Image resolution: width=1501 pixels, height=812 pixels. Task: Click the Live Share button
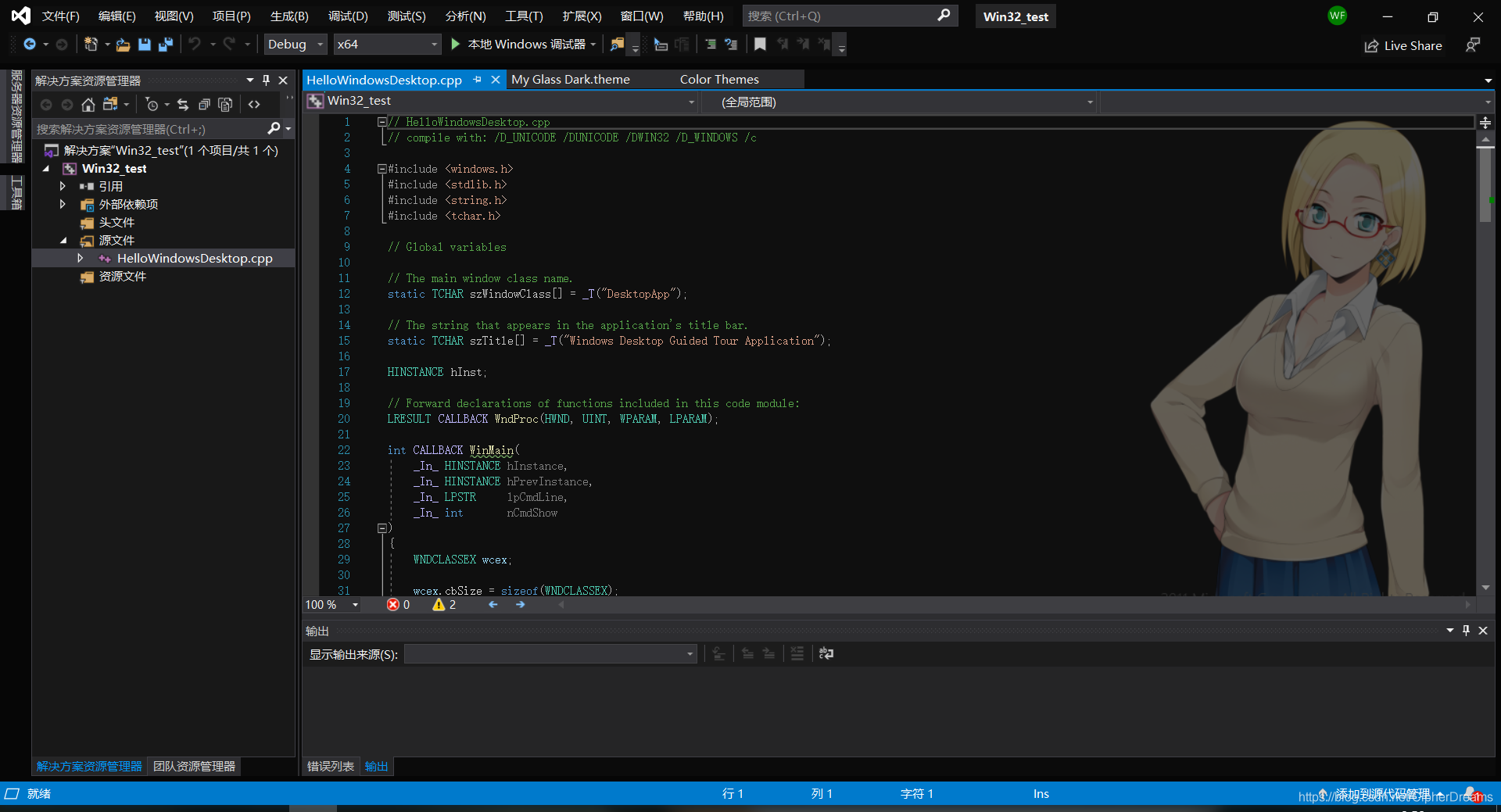click(x=1403, y=46)
